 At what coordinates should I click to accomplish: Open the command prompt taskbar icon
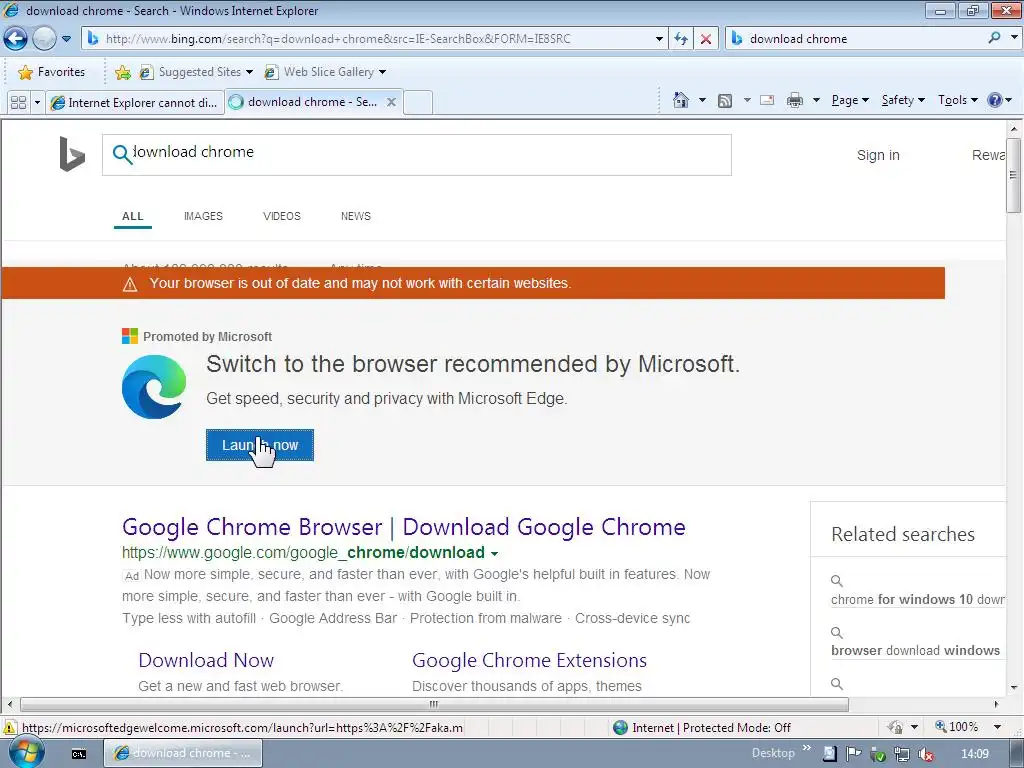pos(78,754)
